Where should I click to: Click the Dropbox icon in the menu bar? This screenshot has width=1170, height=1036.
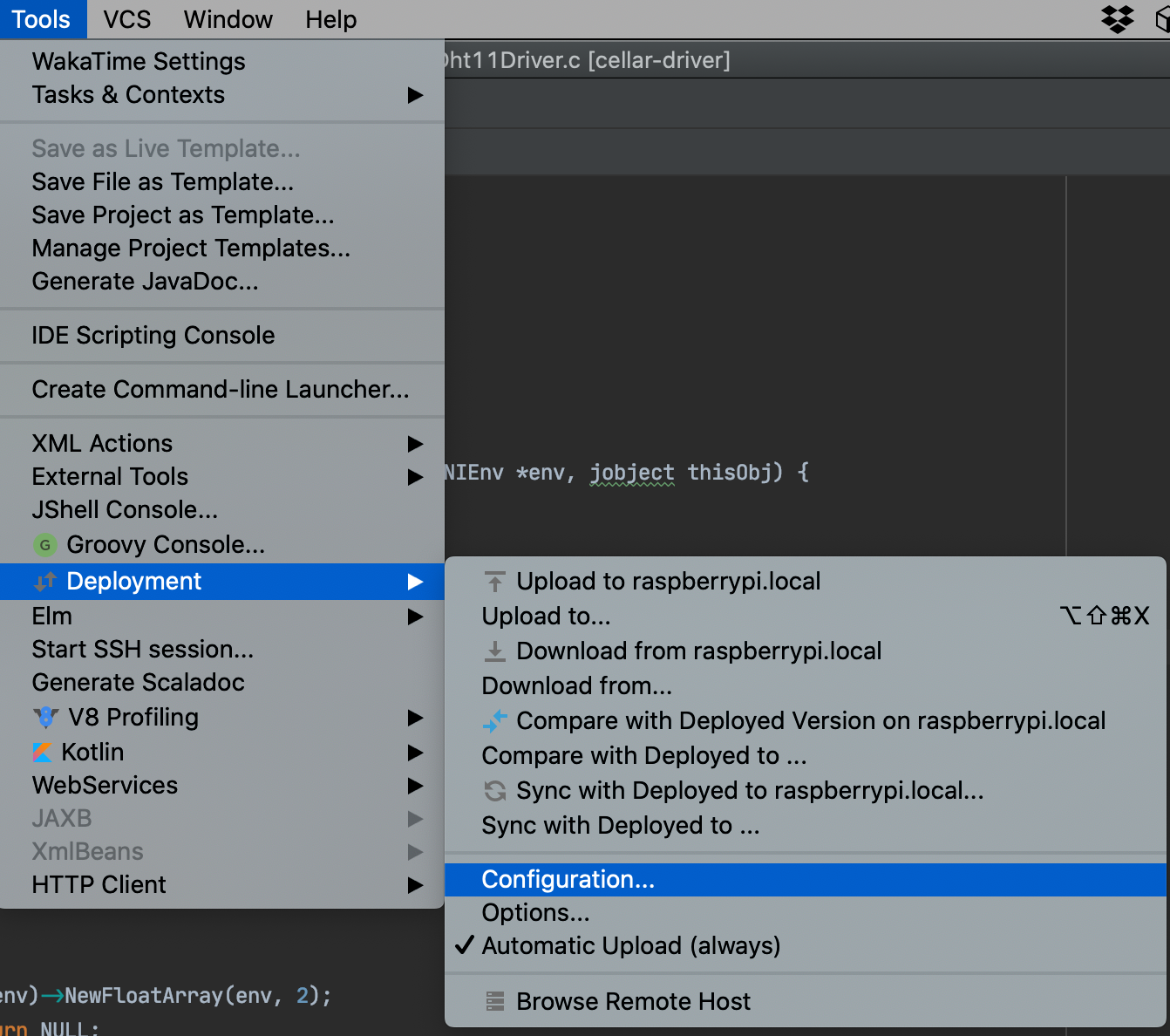click(1118, 18)
